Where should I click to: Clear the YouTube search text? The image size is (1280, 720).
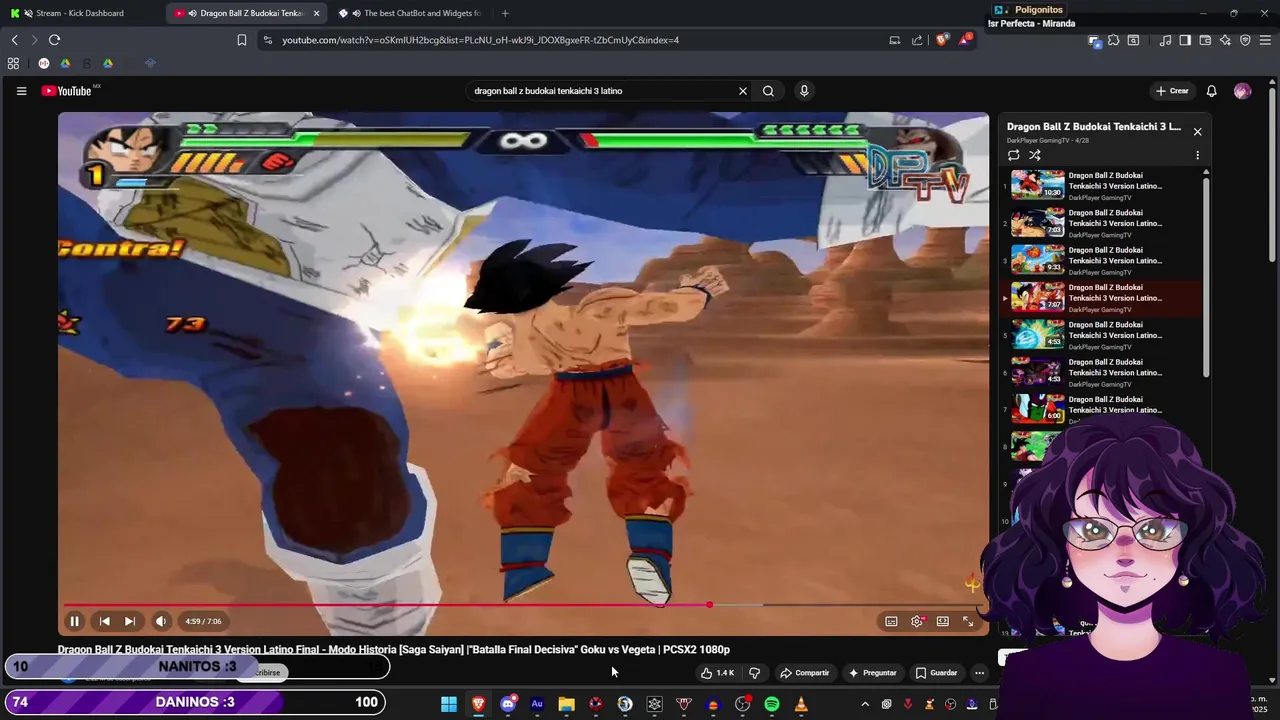pos(743,91)
